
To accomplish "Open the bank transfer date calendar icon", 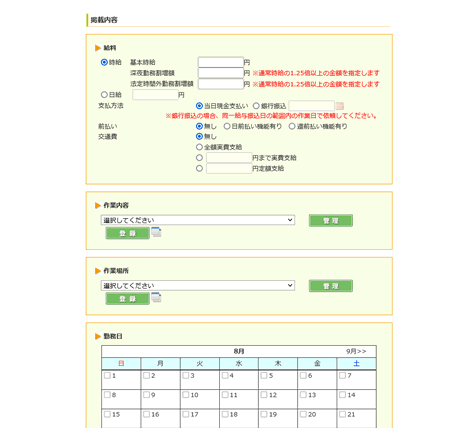I will [340, 106].
